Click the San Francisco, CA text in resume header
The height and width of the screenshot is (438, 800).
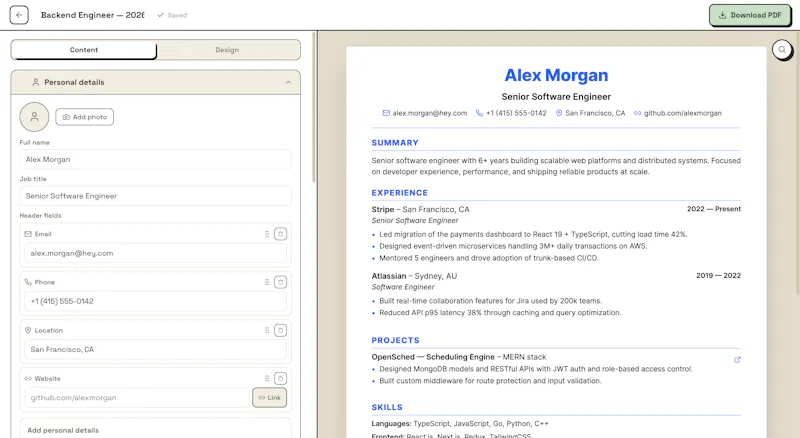[595, 113]
